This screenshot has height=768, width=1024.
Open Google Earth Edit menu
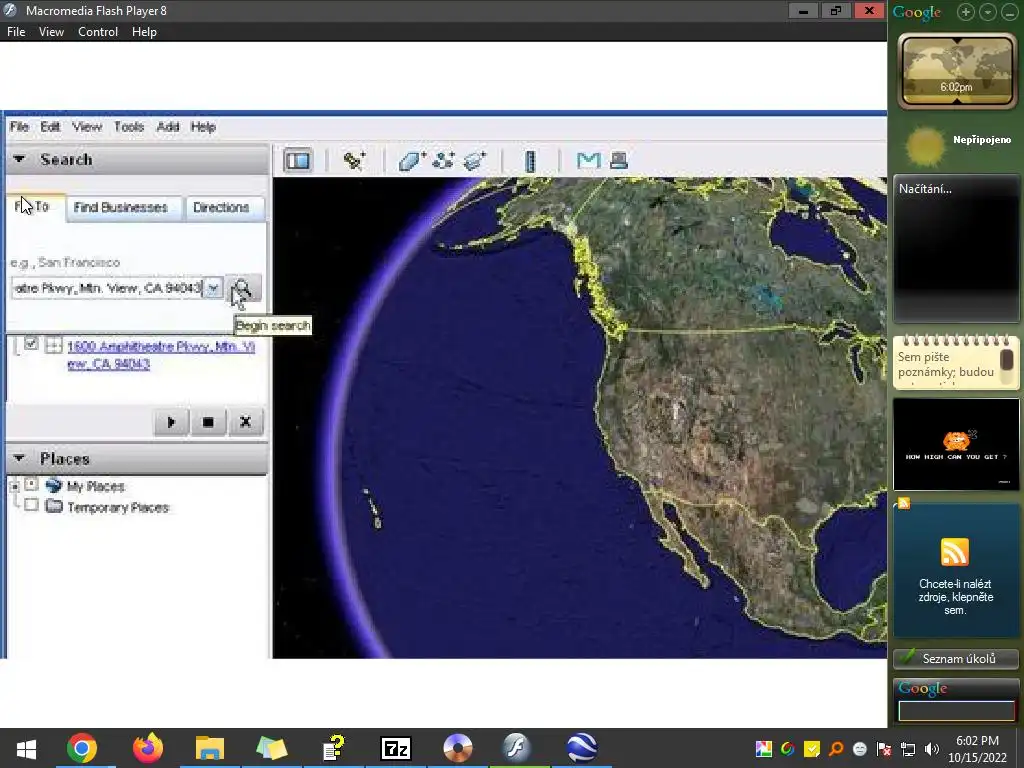tap(50, 127)
